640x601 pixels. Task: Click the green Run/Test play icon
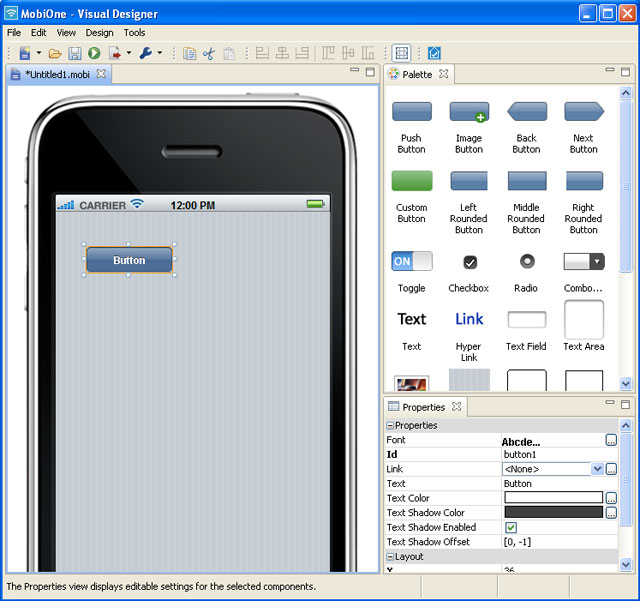[94, 53]
